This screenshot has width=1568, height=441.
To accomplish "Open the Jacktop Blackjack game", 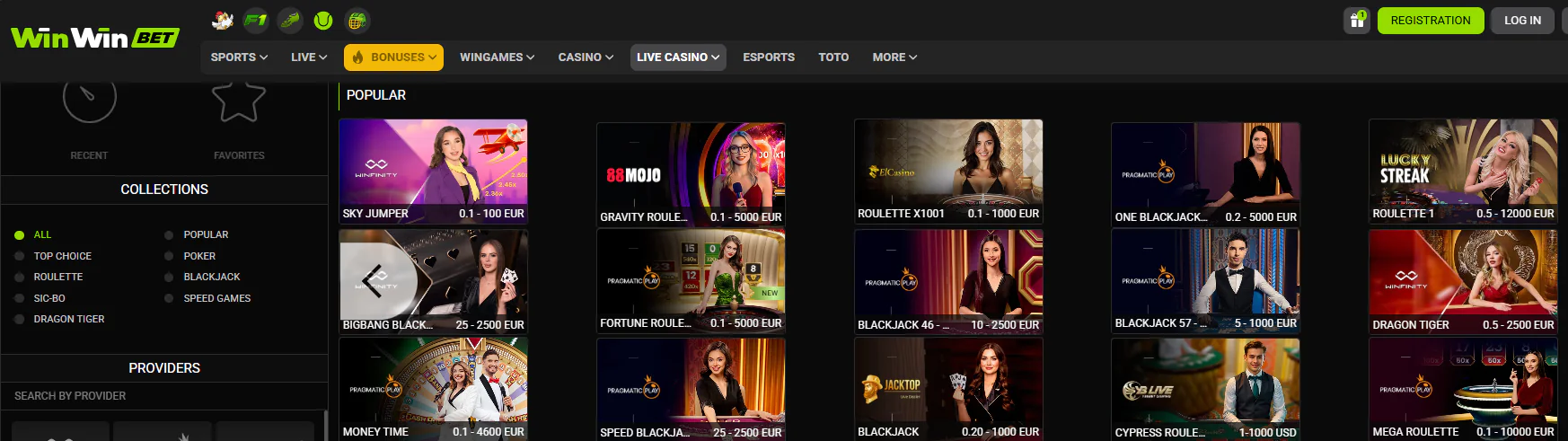I will tap(948, 389).
